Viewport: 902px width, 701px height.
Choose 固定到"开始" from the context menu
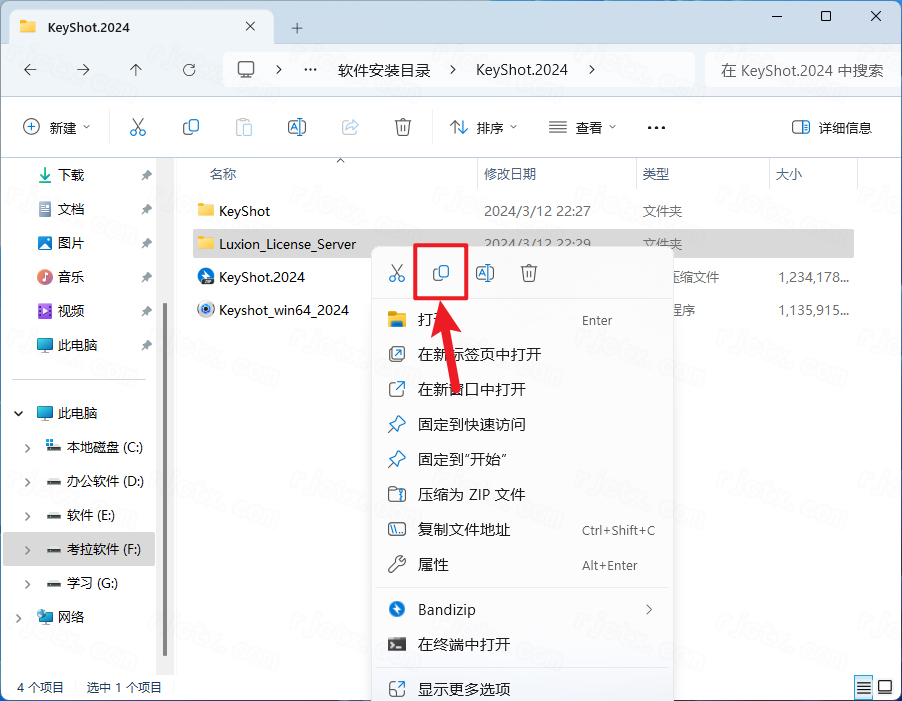(x=522, y=459)
